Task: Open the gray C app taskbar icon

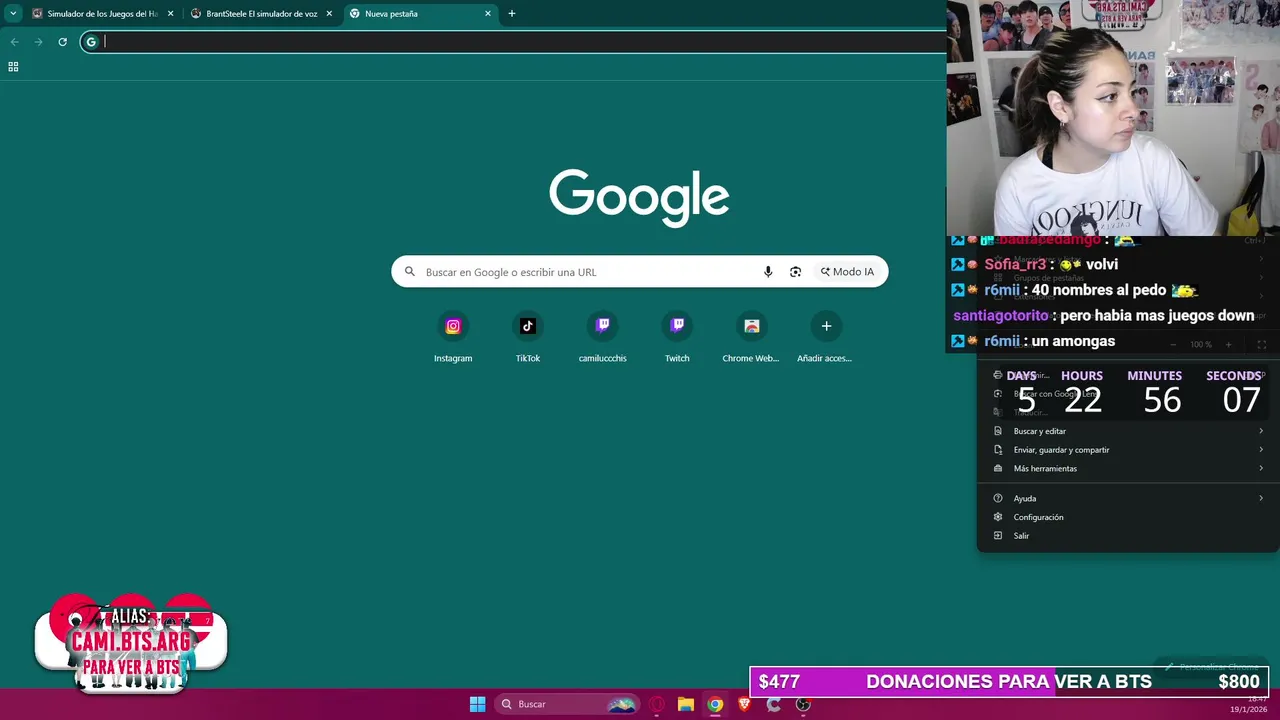Action: (x=773, y=704)
